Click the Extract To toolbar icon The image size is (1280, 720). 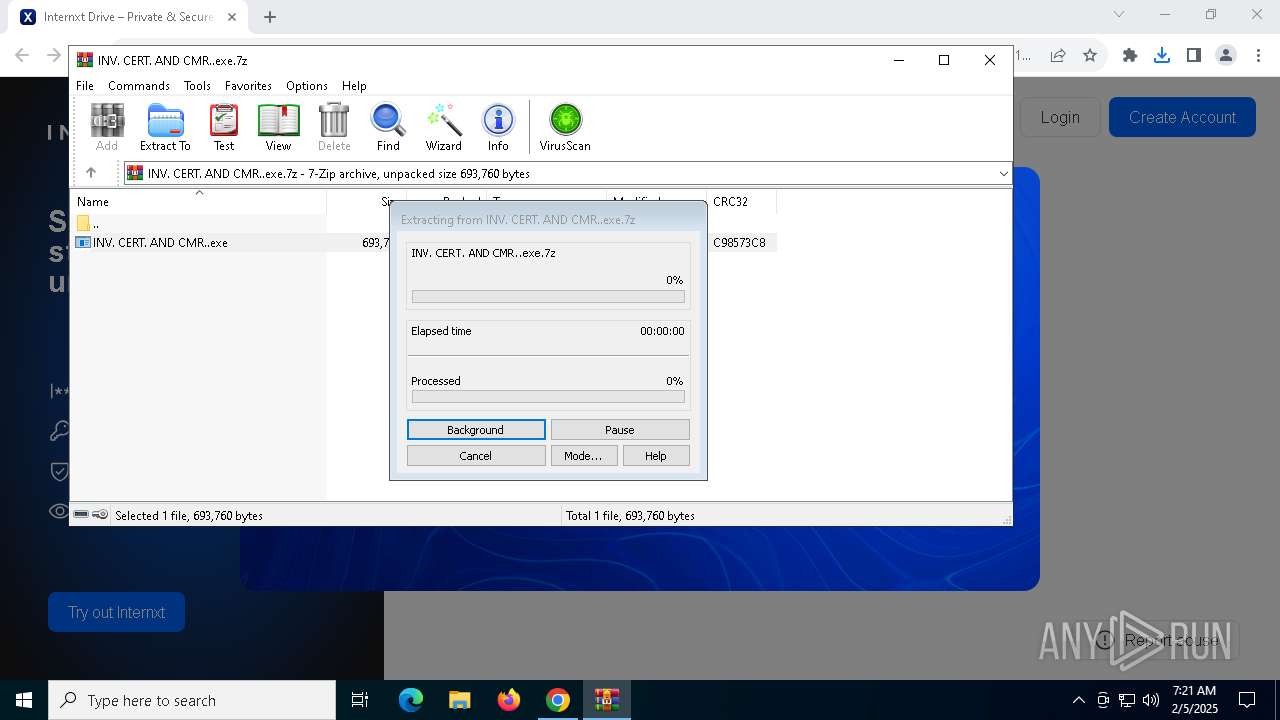tap(165, 127)
